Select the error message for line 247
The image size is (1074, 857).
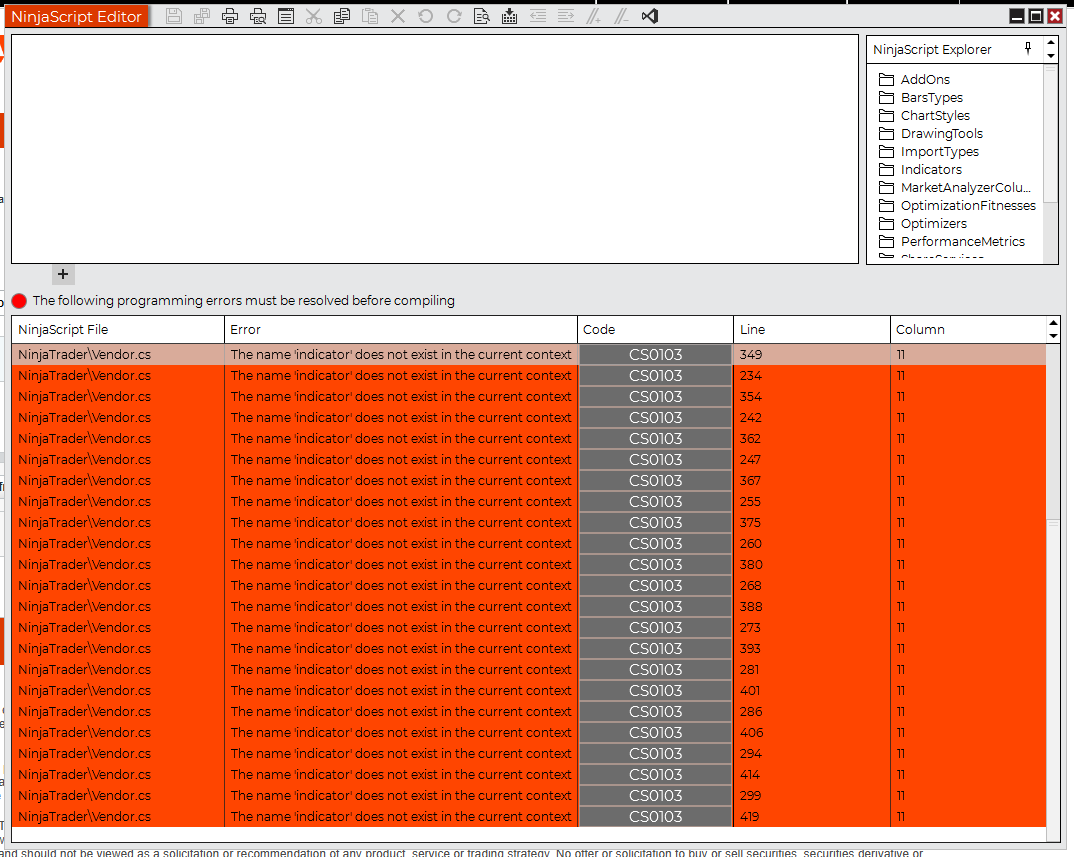point(401,460)
